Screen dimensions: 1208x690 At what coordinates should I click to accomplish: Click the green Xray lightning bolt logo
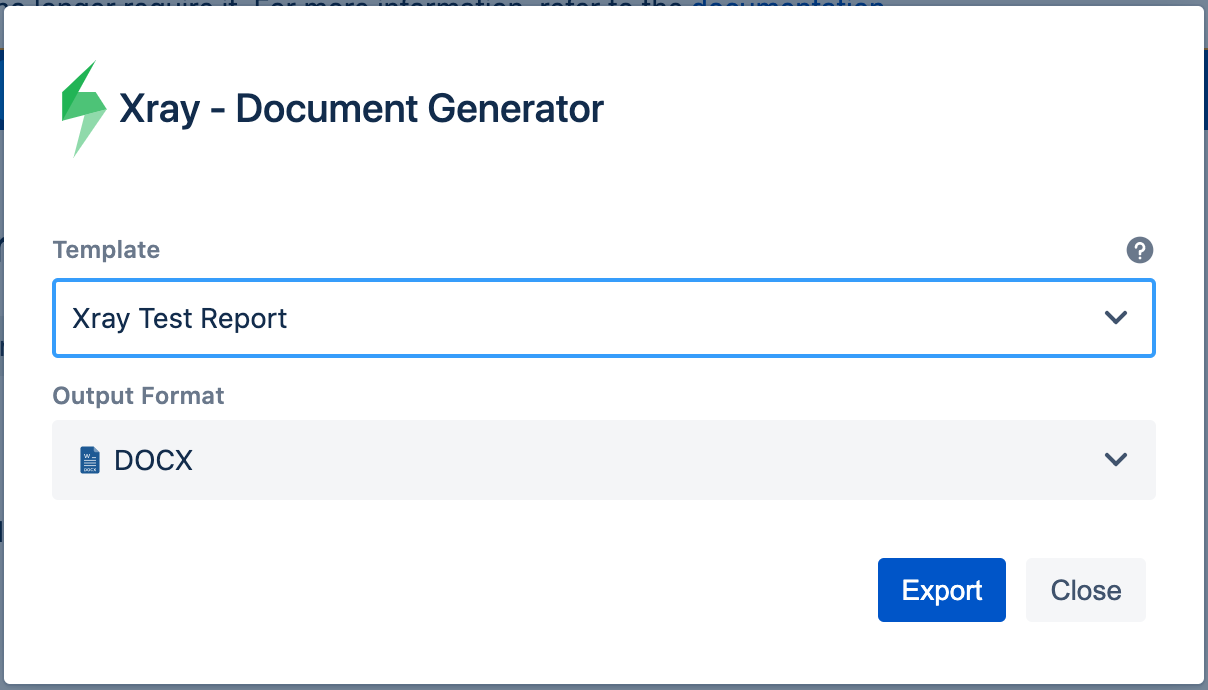click(x=84, y=109)
